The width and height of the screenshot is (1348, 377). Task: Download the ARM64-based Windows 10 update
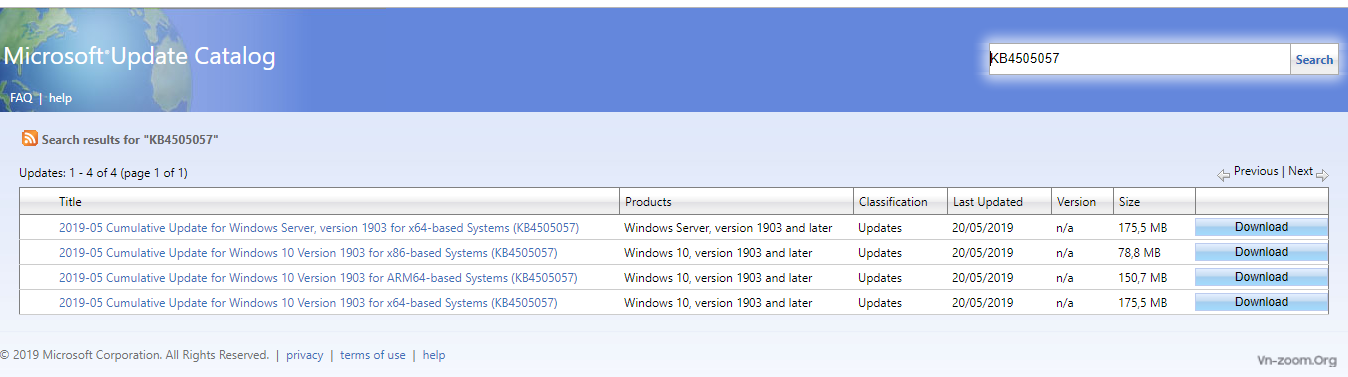(1261, 277)
